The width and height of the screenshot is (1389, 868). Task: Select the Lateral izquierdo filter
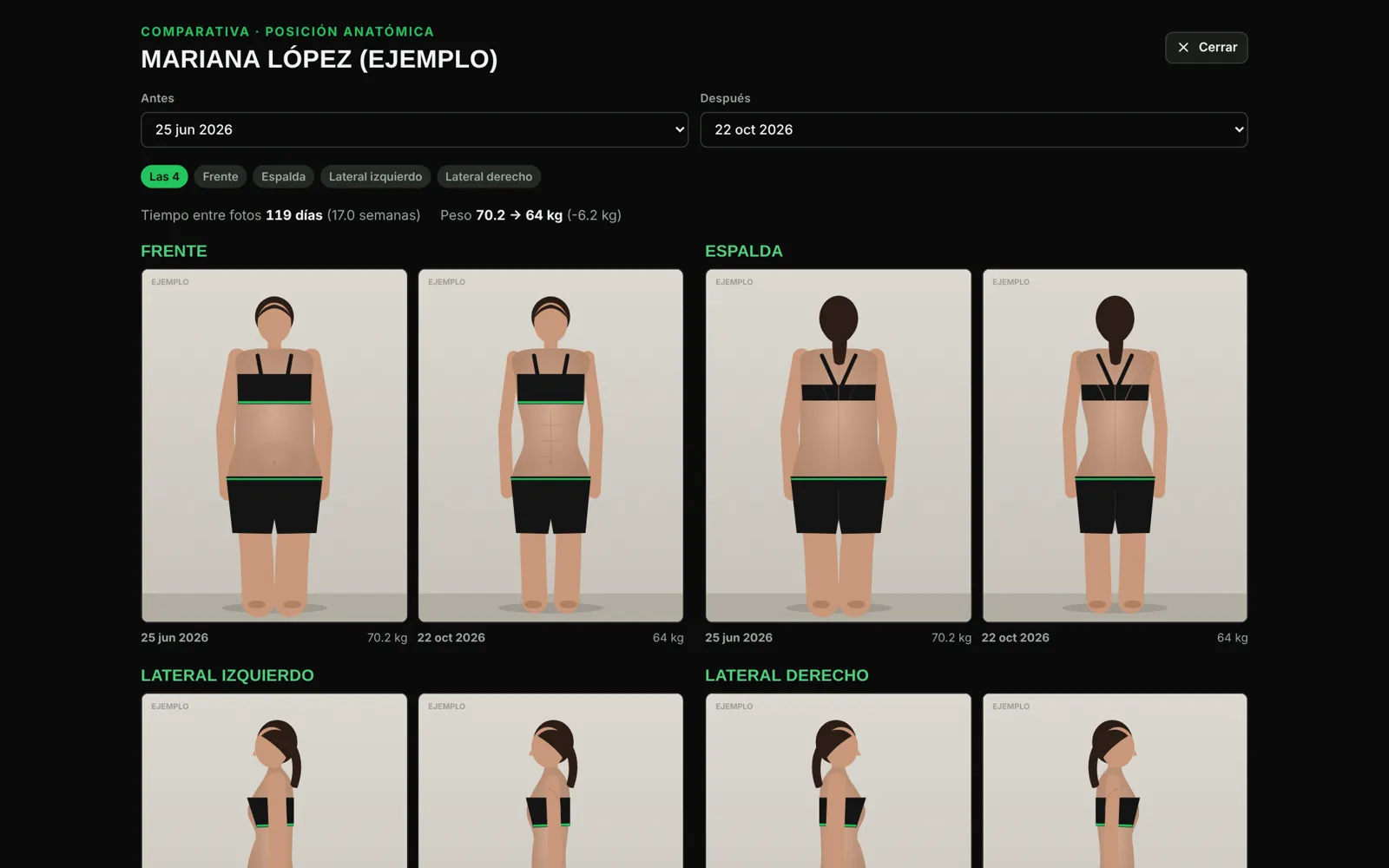(x=375, y=176)
